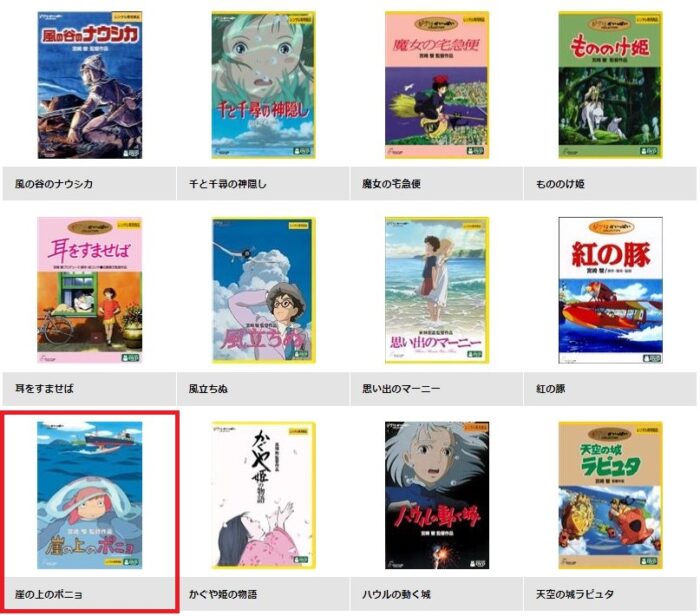700x616 pixels.
Task: Open the もののけ姫 cover thumbnail
Action: 610,85
